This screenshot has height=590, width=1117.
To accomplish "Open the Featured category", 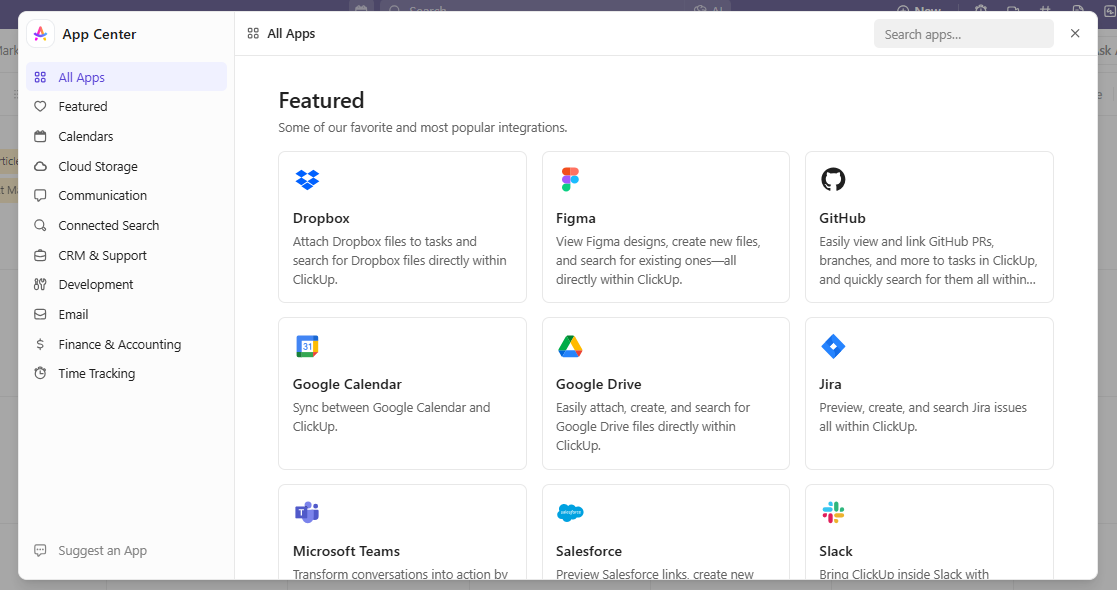I will coord(126,106).
